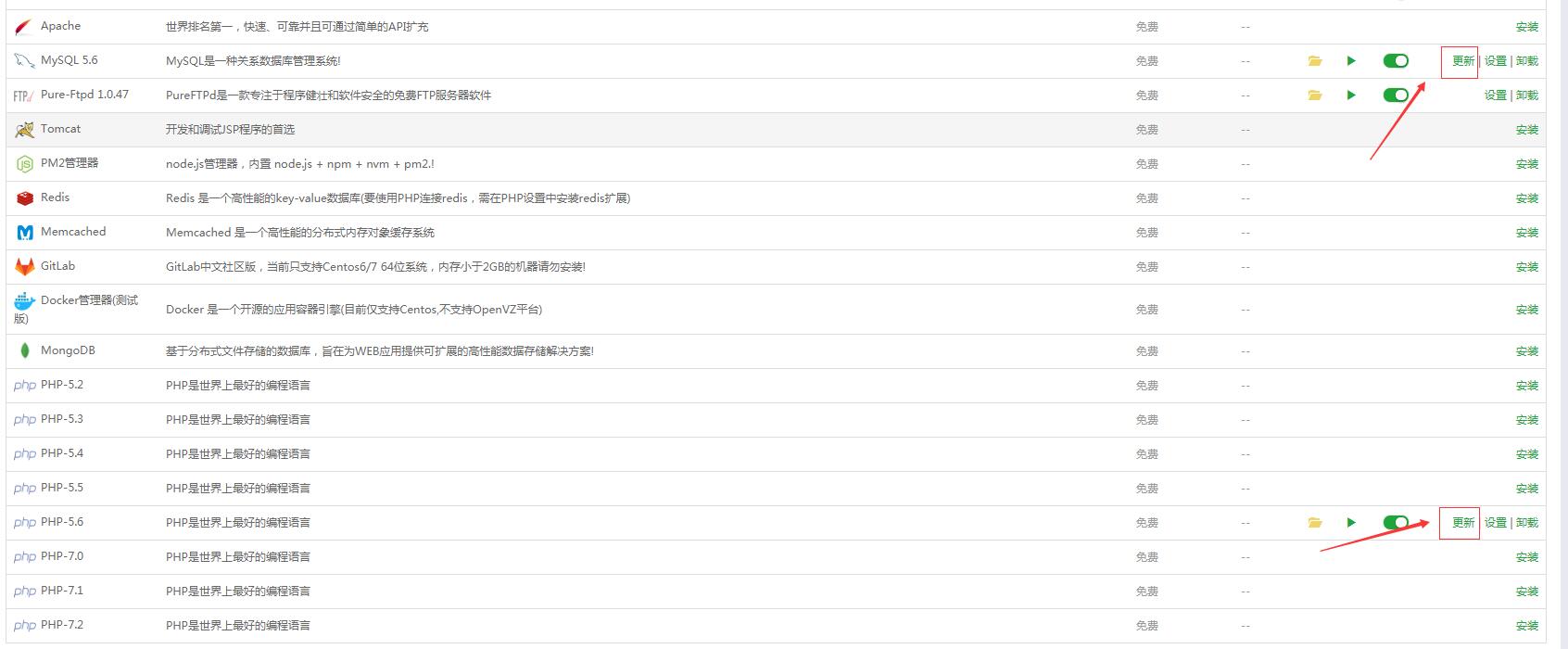Click 安装 for PHP-5.4

[x=1527, y=454]
